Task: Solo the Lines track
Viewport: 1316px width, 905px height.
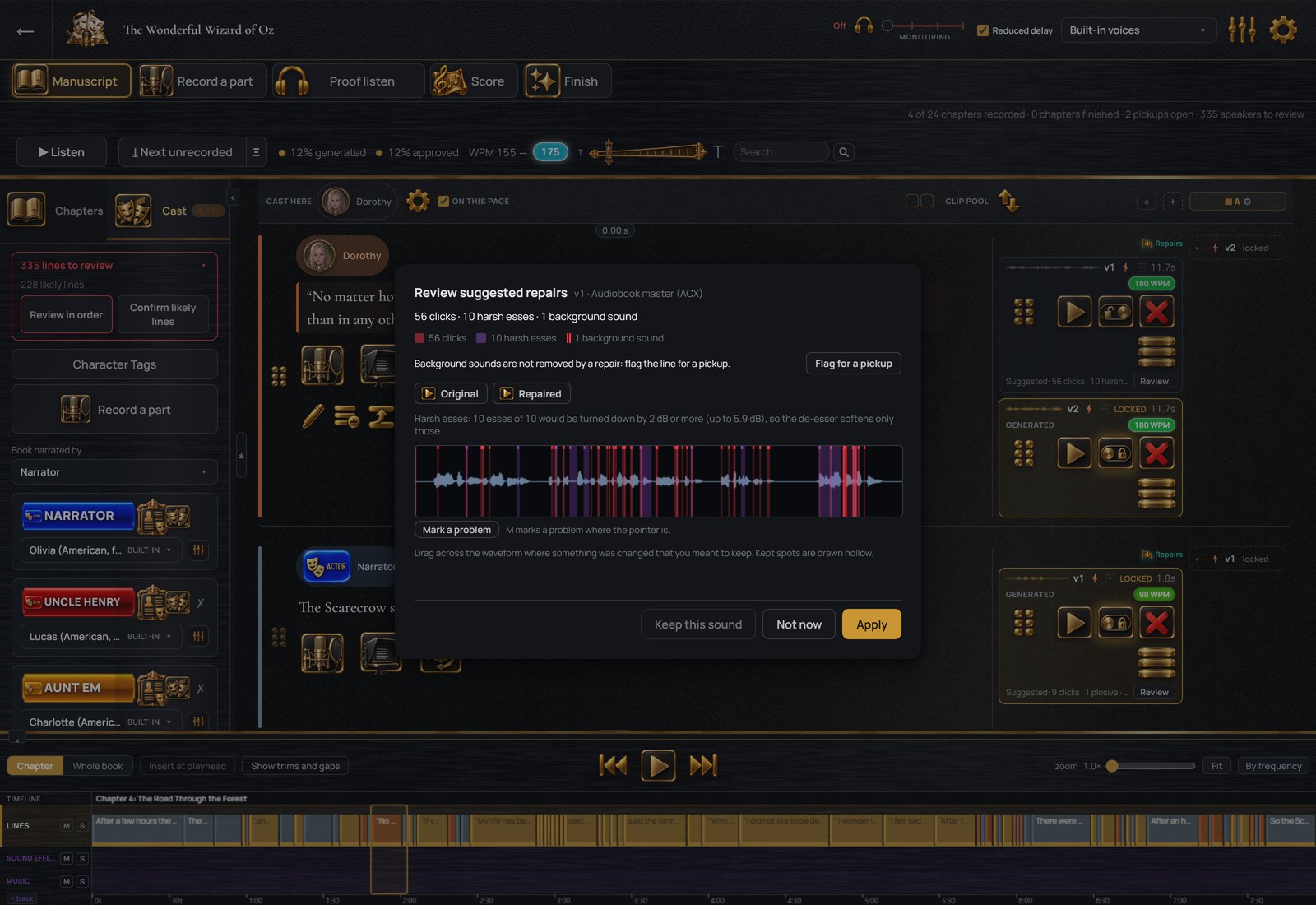Action: pyautogui.click(x=81, y=825)
